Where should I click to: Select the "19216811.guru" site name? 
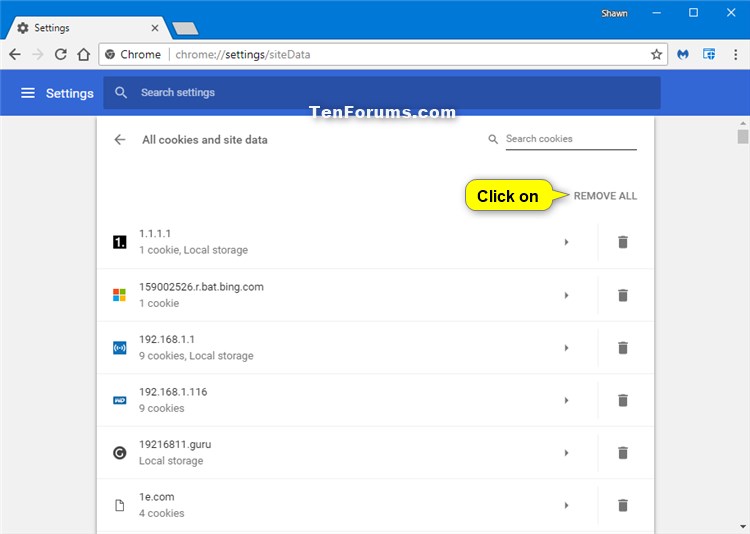click(175, 445)
